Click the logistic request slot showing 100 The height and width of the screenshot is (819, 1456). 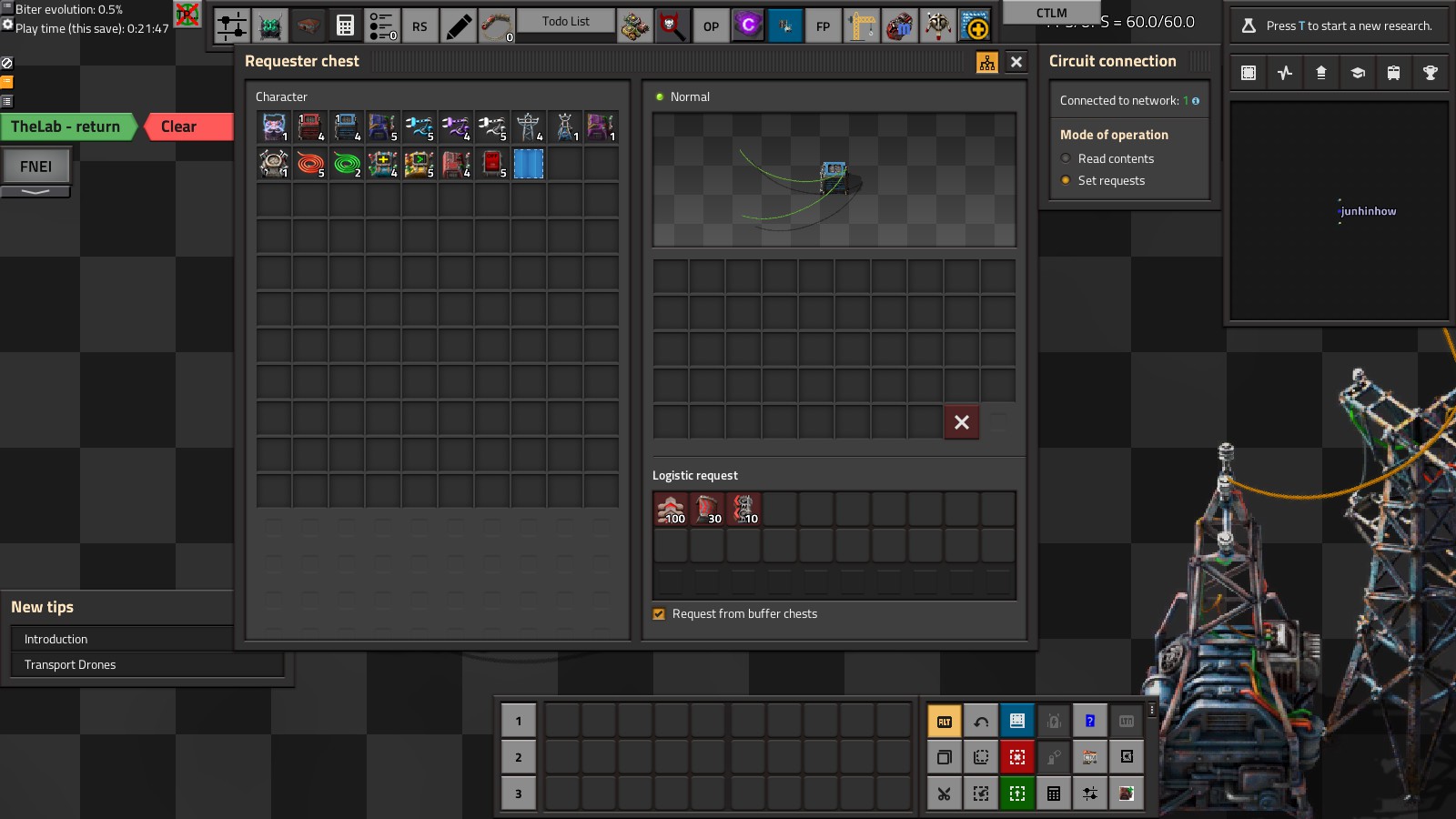pyautogui.click(x=671, y=509)
